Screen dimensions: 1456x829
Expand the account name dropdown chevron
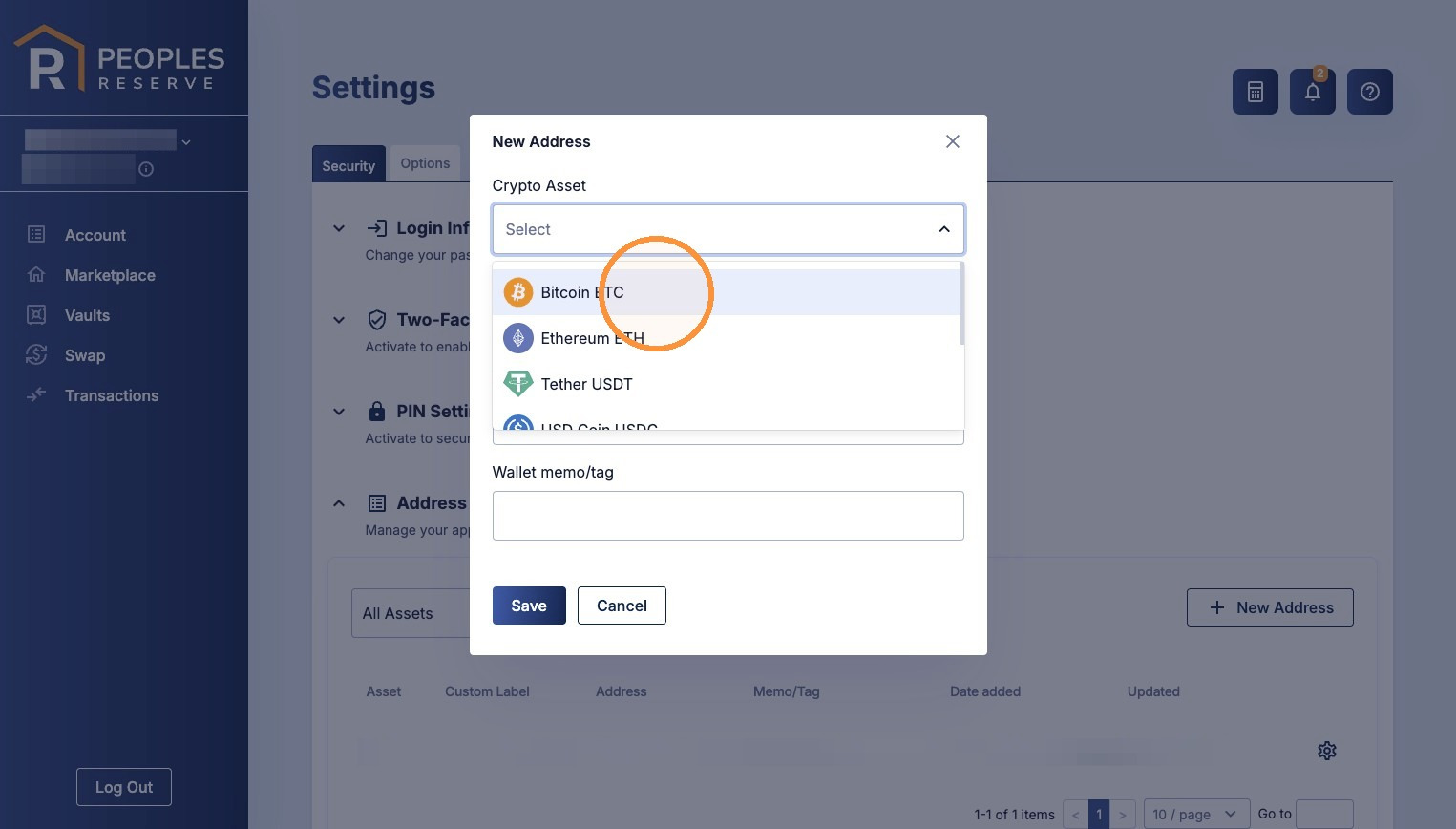point(186,142)
